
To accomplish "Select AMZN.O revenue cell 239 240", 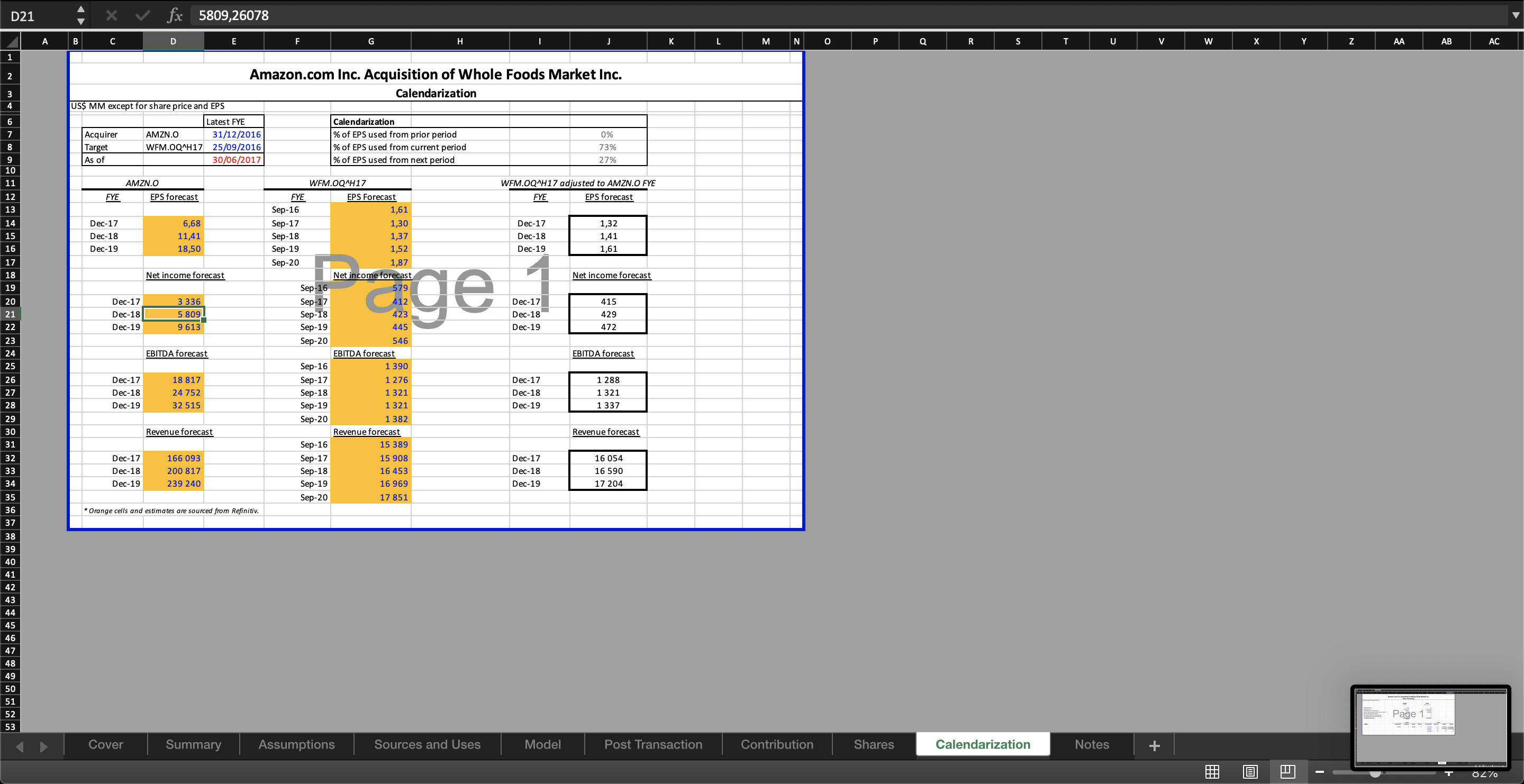I will pos(174,484).
